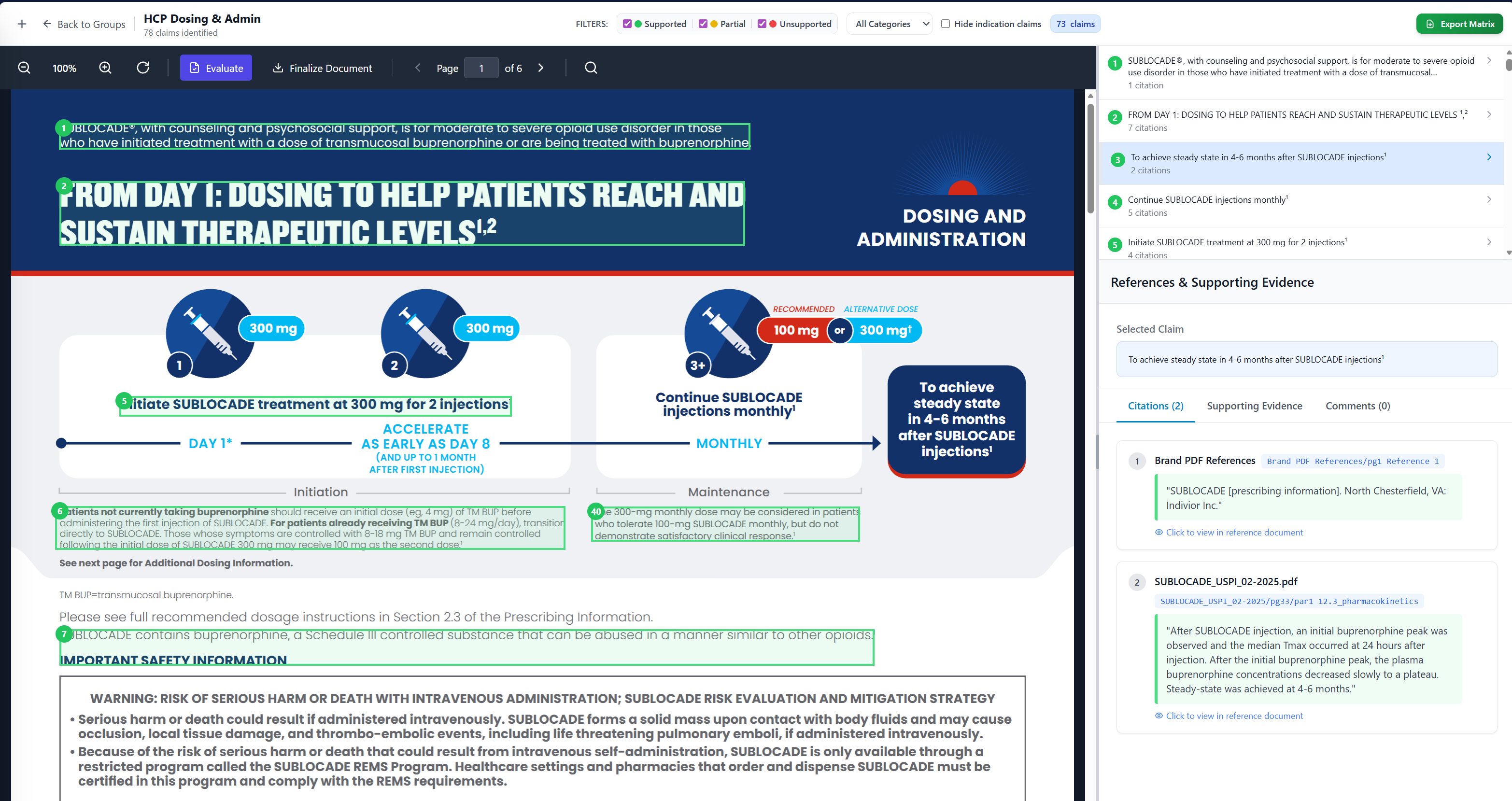Click the rotate/refresh document icon
Image resolution: width=1512 pixels, height=801 pixels.
coord(142,68)
